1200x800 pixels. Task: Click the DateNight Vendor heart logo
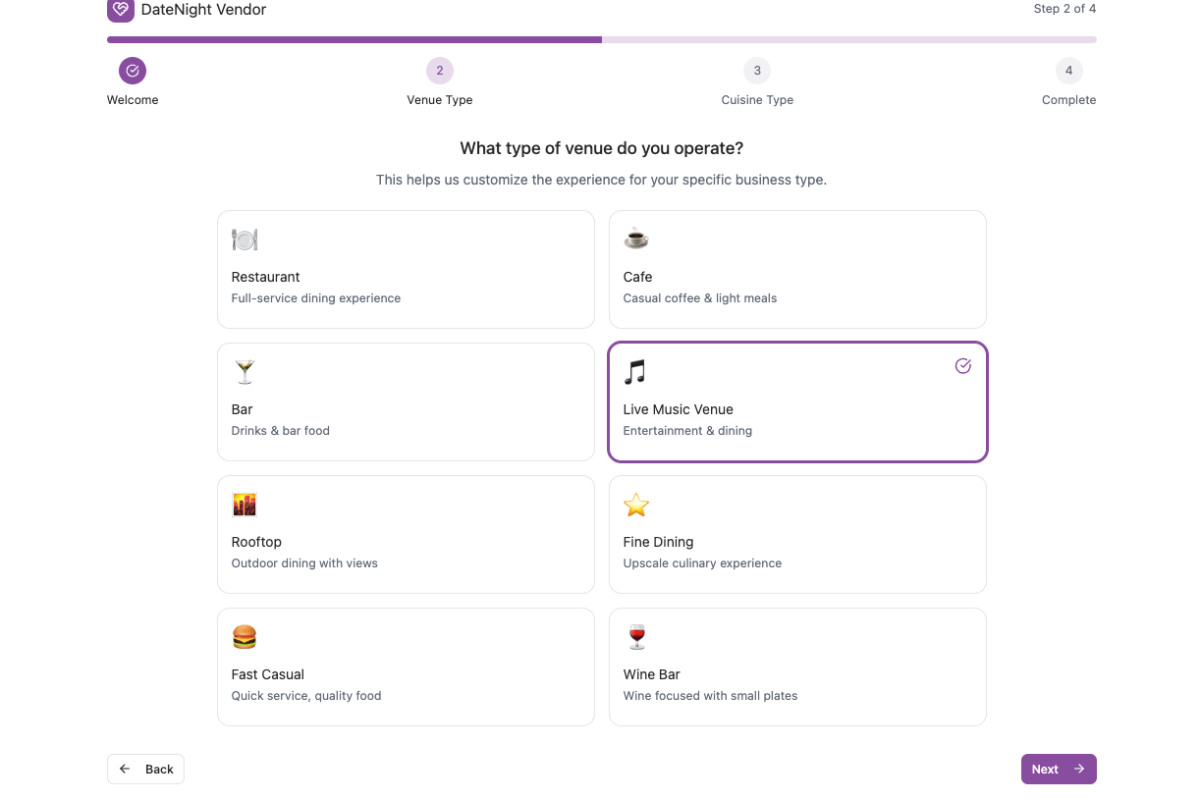click(120, 10)
